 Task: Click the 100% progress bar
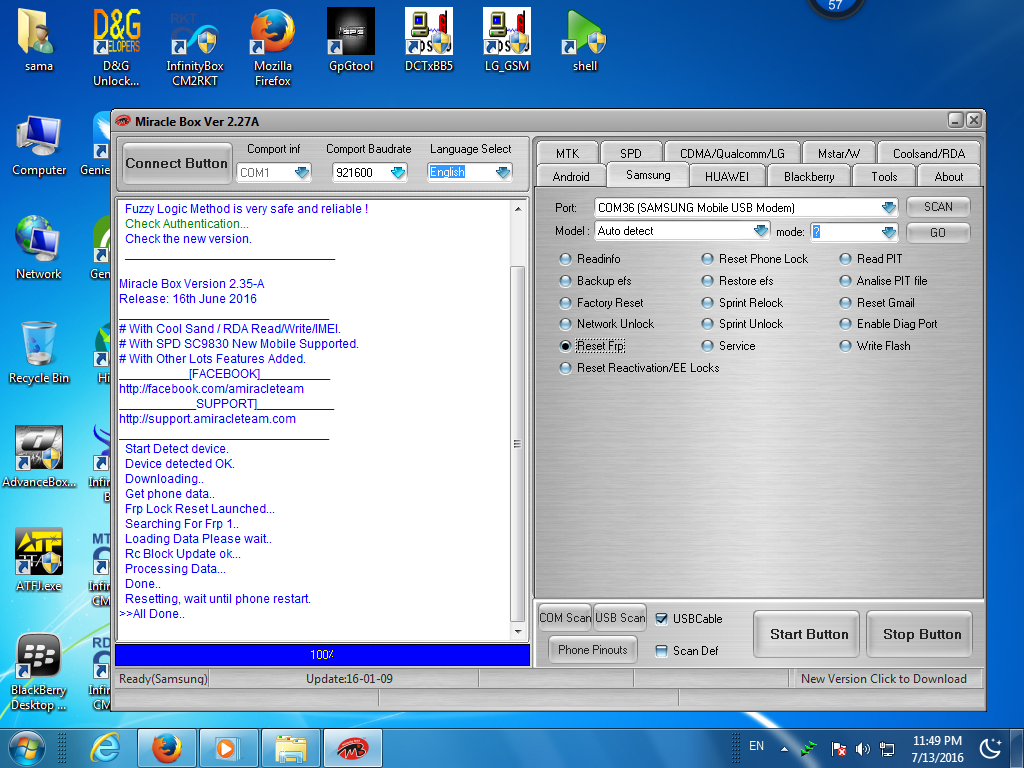322,655
